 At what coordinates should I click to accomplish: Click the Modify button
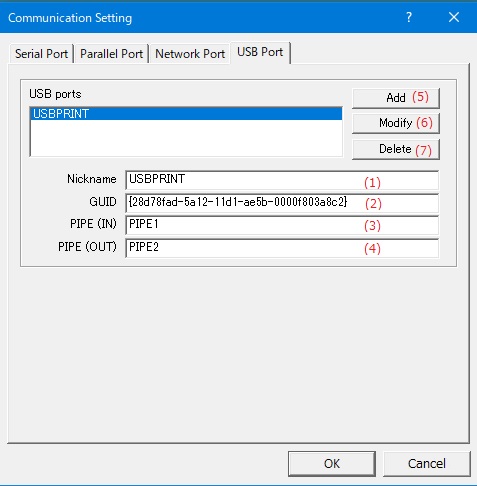click(x=396, y=123)
